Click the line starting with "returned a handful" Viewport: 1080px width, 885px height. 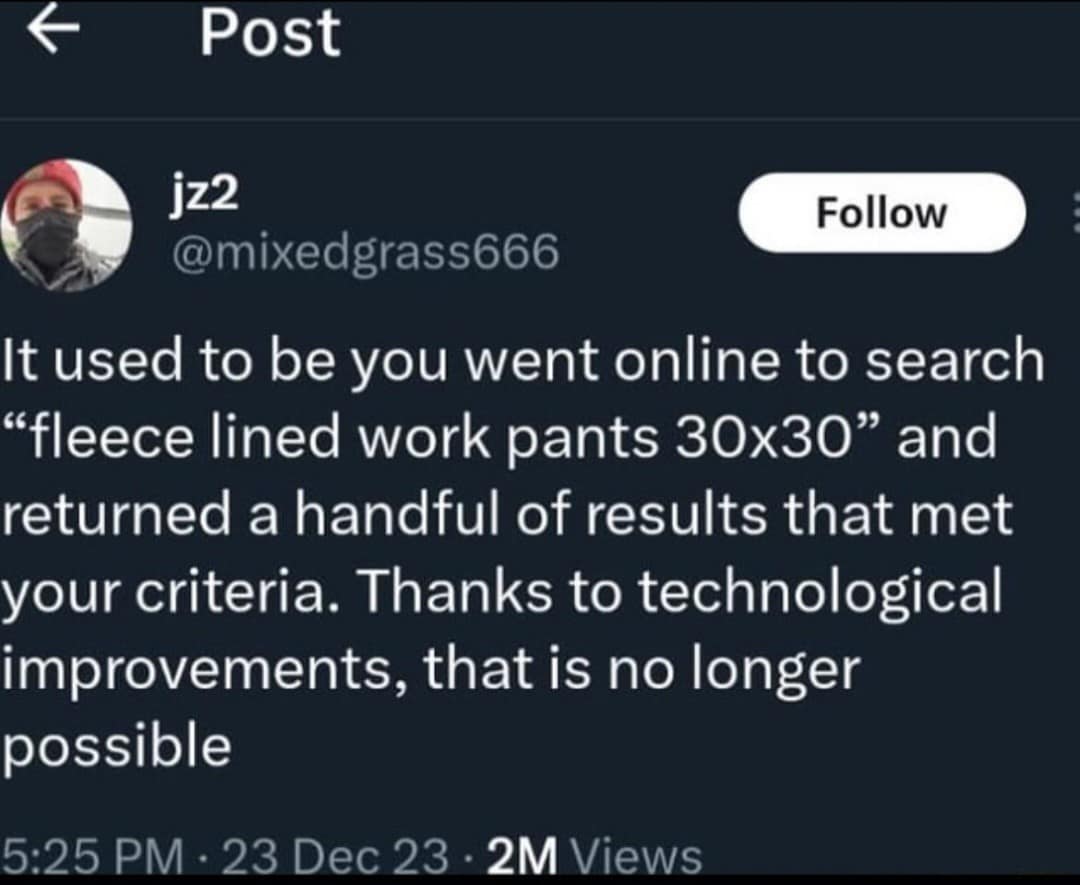[507, 515]
